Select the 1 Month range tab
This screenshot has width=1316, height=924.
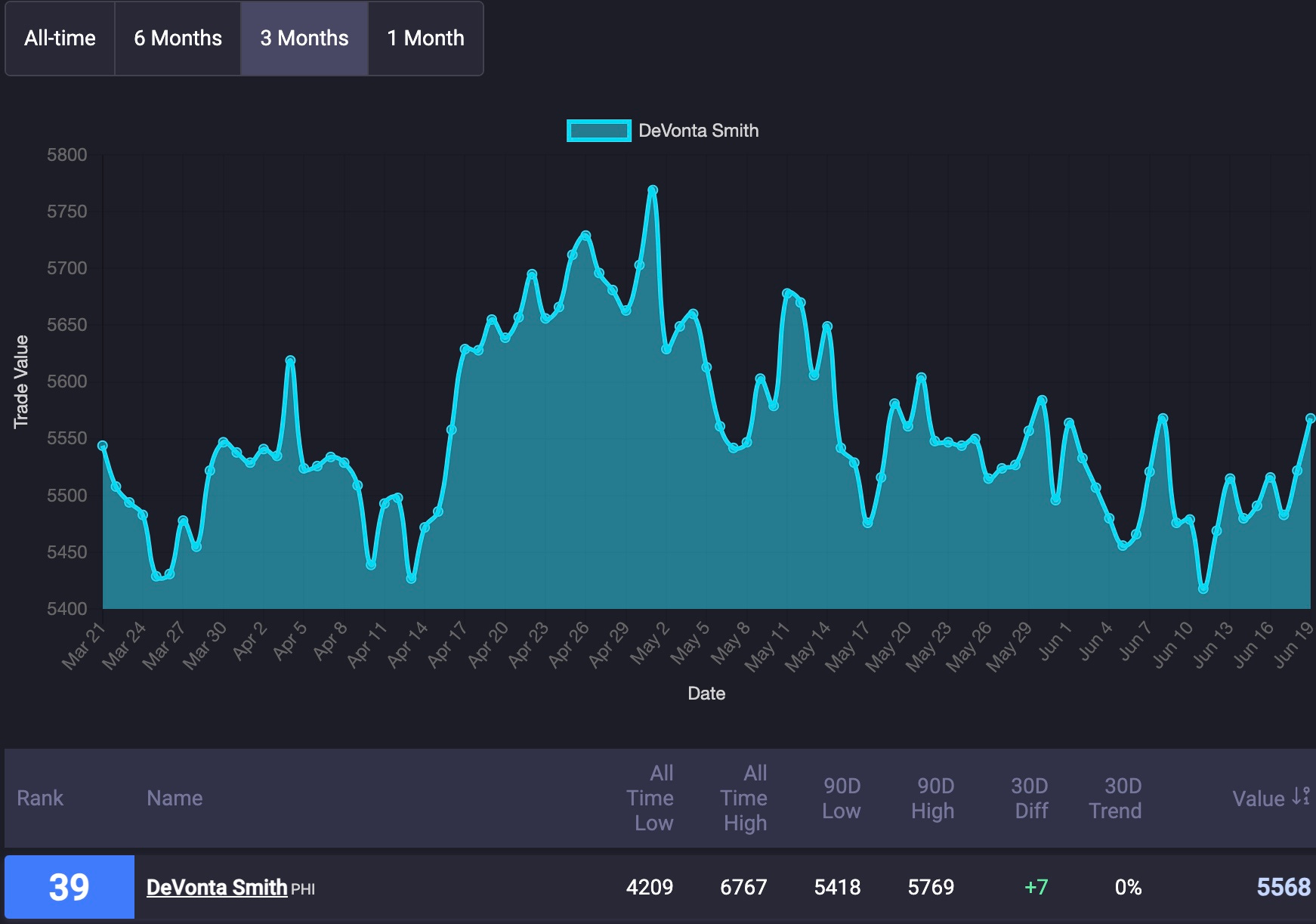tap(425, 39)
